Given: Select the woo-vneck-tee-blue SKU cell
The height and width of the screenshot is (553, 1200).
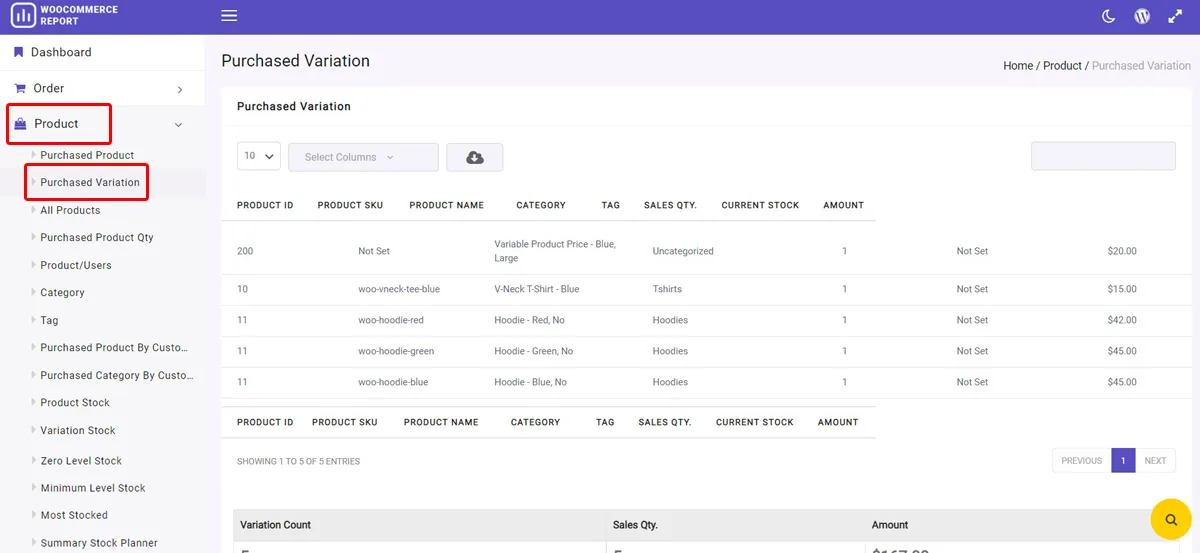Looking at the screenshot, I should [x=399, y=289].
